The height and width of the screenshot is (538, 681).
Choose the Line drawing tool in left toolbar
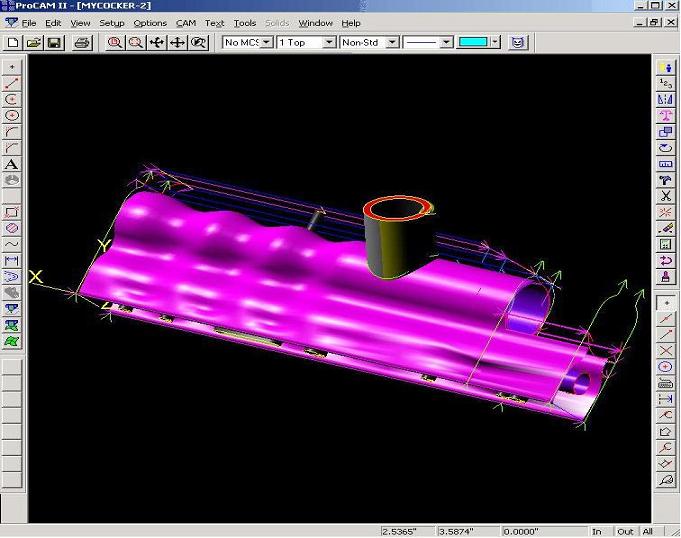tap(12, 83)
